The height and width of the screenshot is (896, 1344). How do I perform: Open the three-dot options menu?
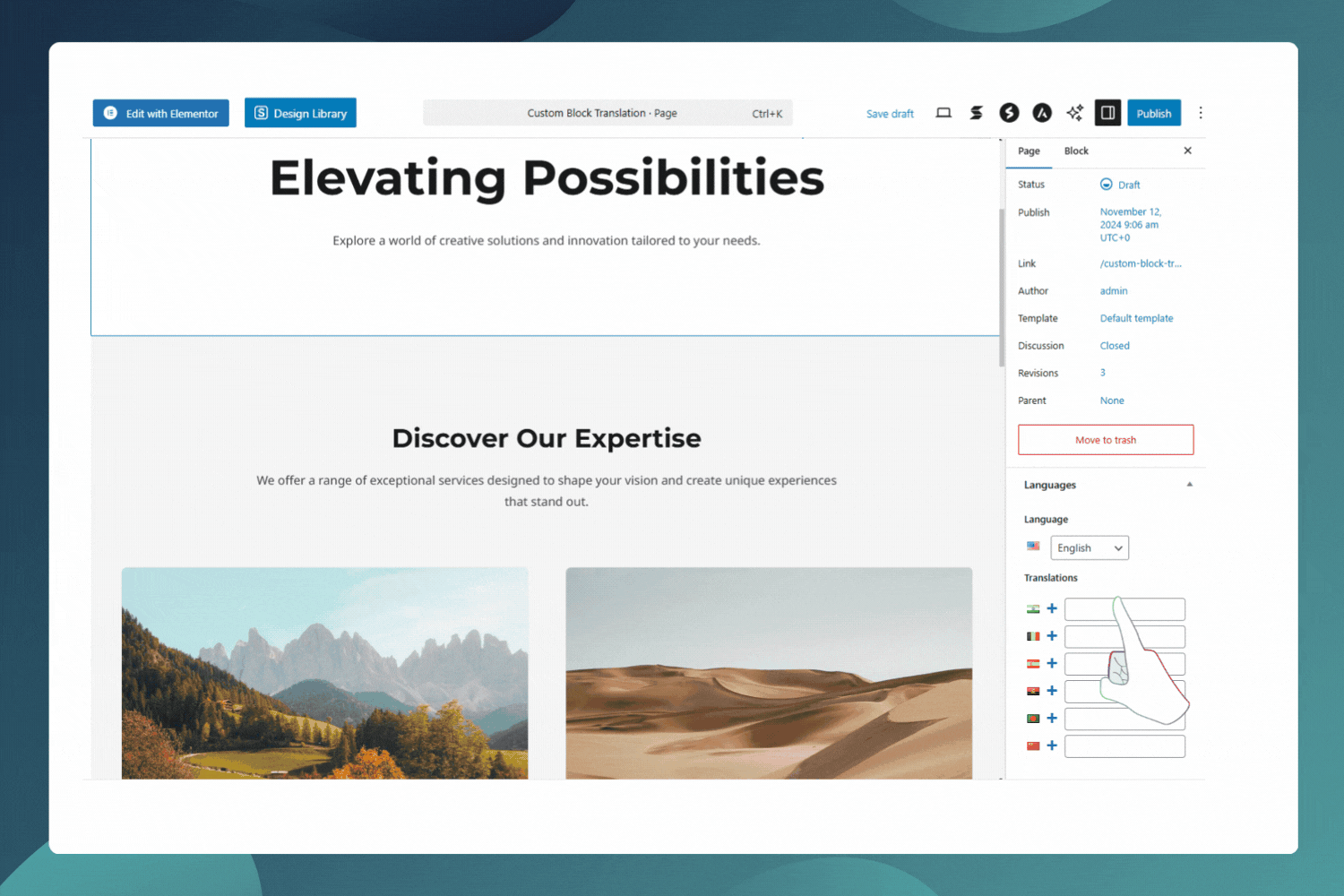[x=1201, y=113]
